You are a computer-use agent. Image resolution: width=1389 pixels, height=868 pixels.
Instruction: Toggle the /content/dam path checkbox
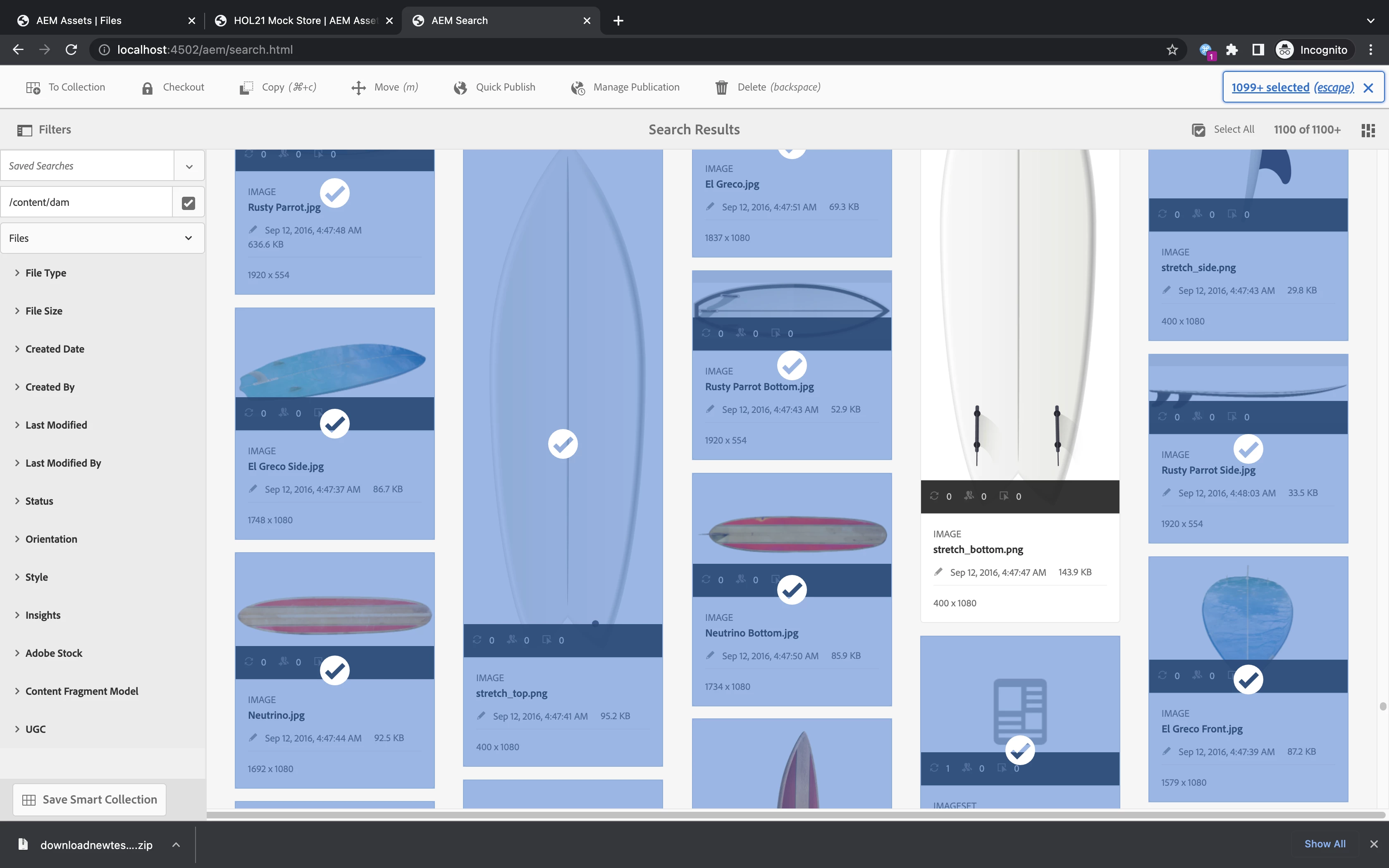point(188,203)
